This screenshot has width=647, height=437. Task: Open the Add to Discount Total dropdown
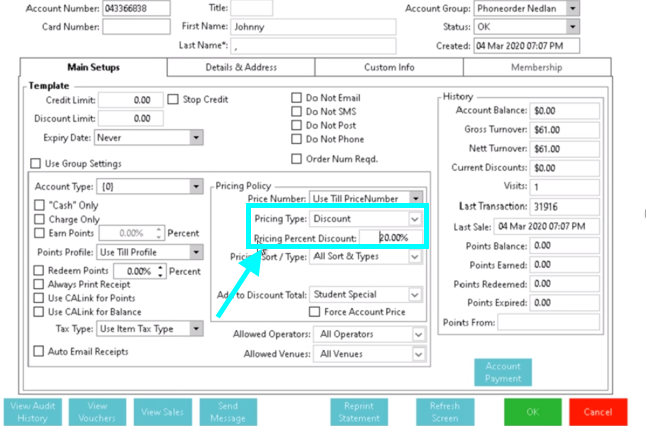415,295
